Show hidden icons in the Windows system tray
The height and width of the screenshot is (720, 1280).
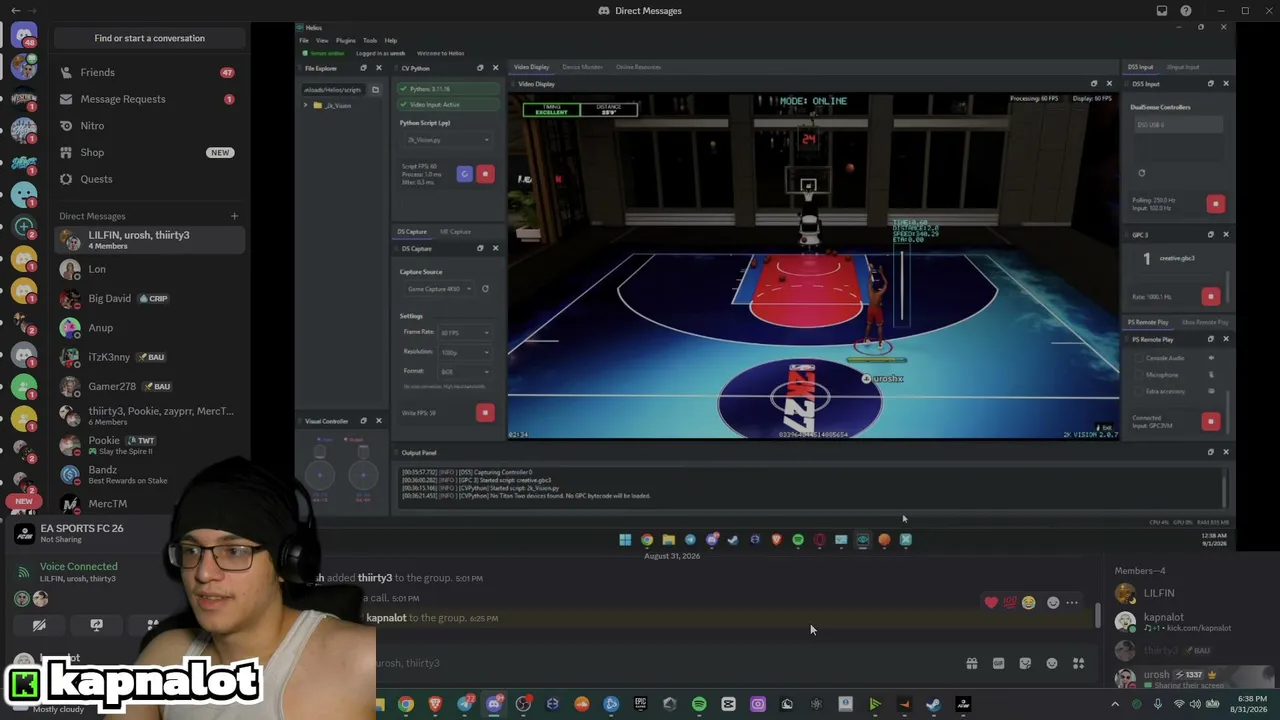point(1115,704)
